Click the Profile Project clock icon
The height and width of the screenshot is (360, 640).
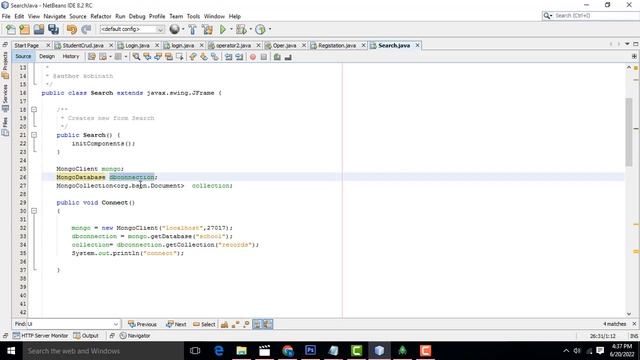pyautogui.click(x=260, y=29)
